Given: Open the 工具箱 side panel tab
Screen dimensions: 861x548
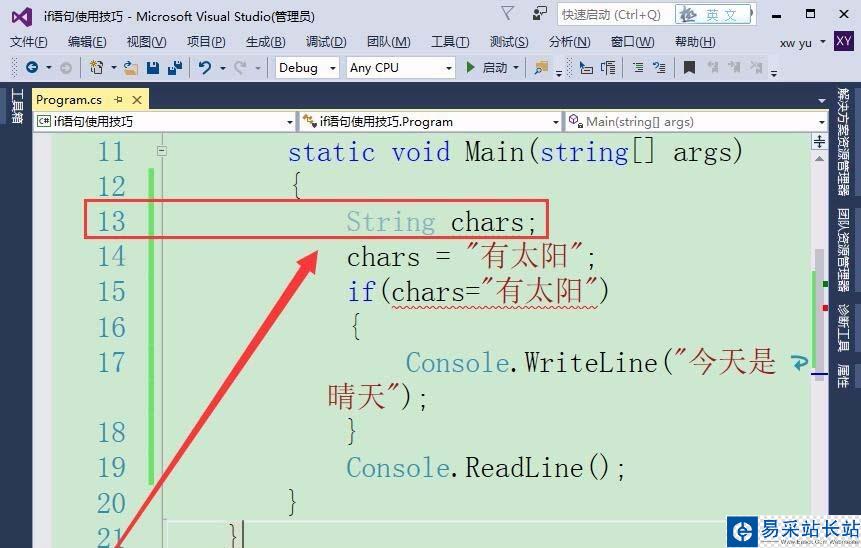Looking at the screenshot, I should click(x=16, y=106).
